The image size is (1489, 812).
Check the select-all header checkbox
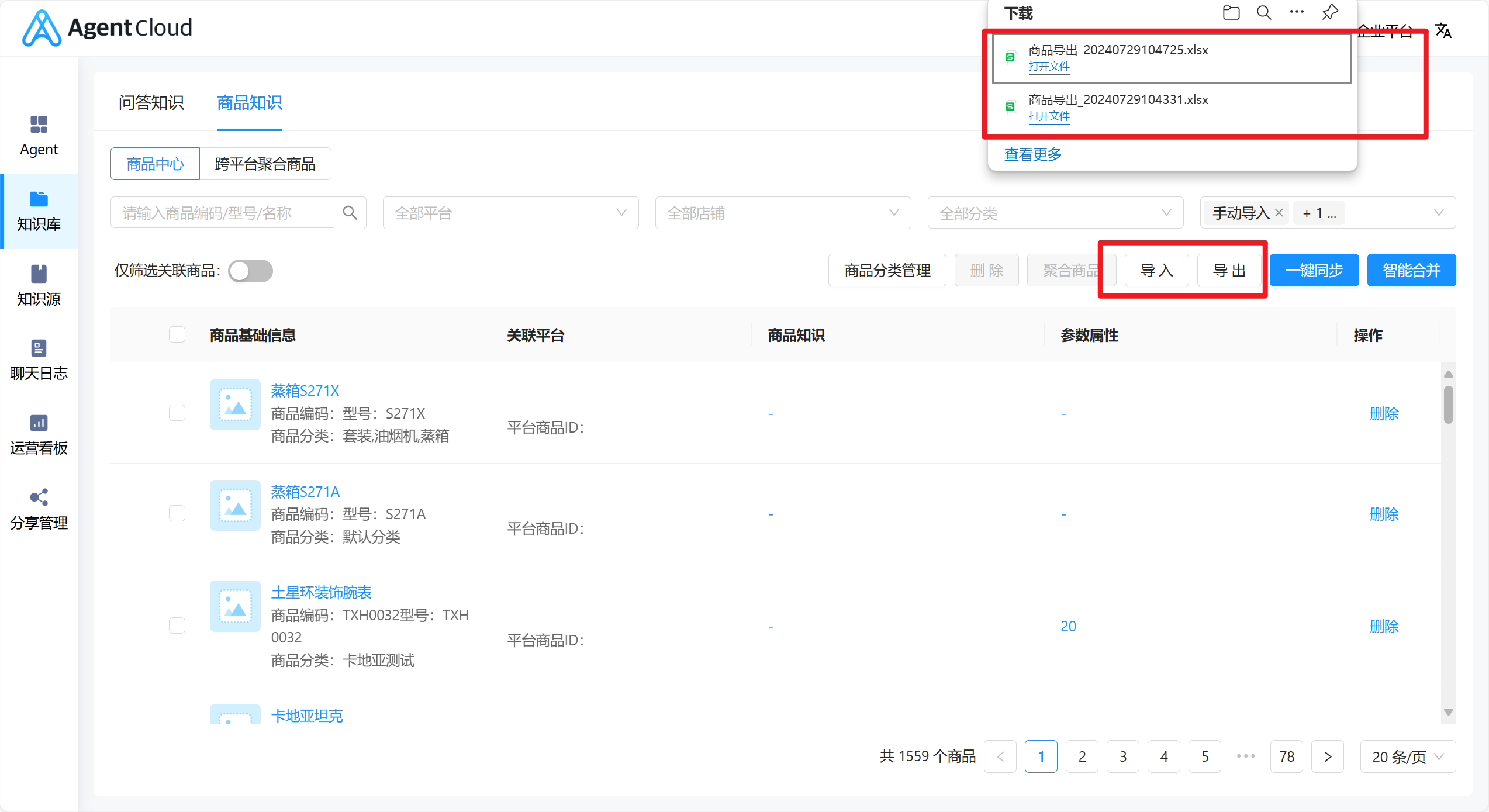click(177, 334)
